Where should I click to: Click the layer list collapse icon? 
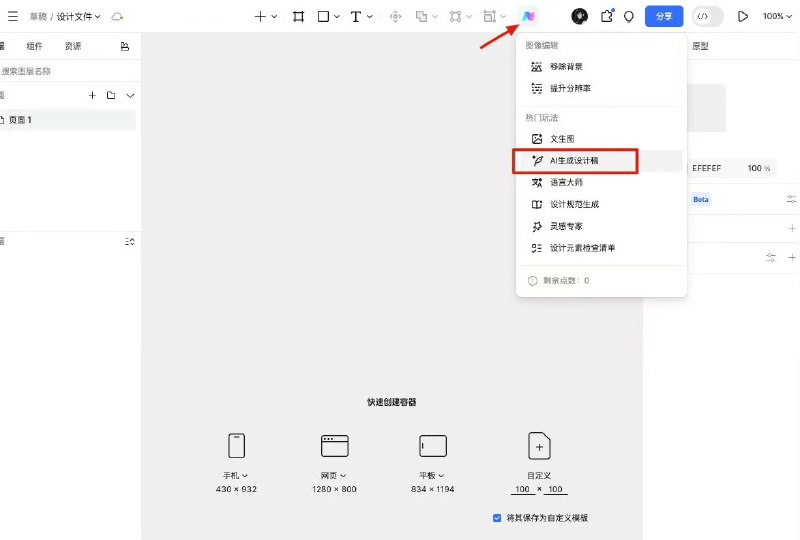[130, 241]
